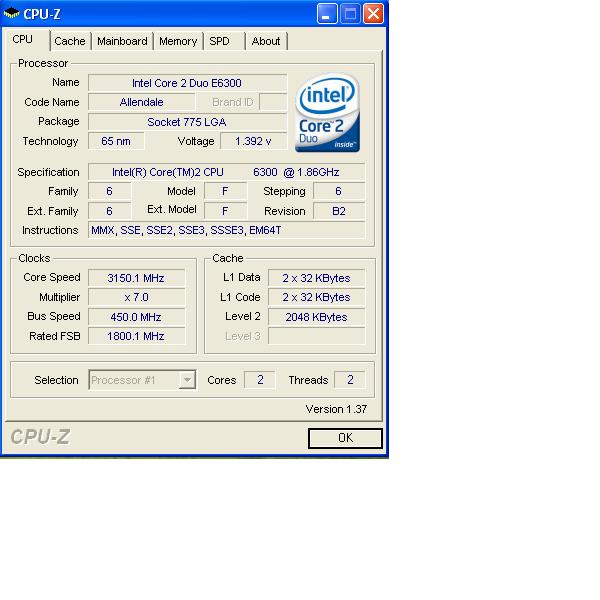
Task: Open the Processor #1 selection dropdown
Action: (x=142, y=380)
